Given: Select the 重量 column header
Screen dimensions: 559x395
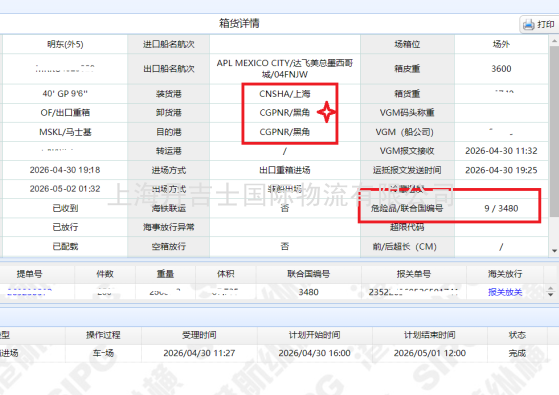Looking at the screenshot, I should coord(165,274).
